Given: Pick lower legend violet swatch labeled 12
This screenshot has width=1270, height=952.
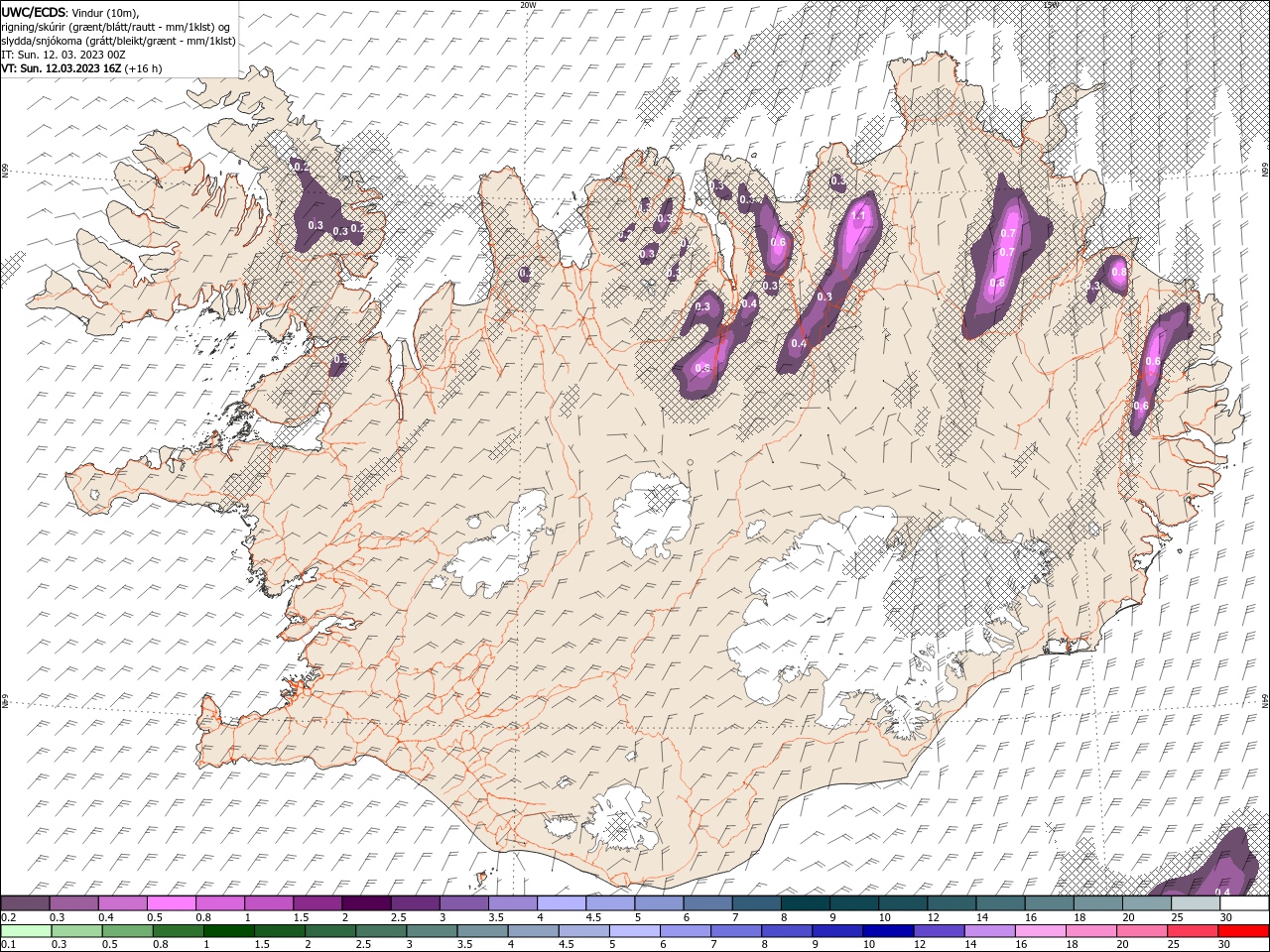Looking at the screenshot, I should tap(940, 931).
